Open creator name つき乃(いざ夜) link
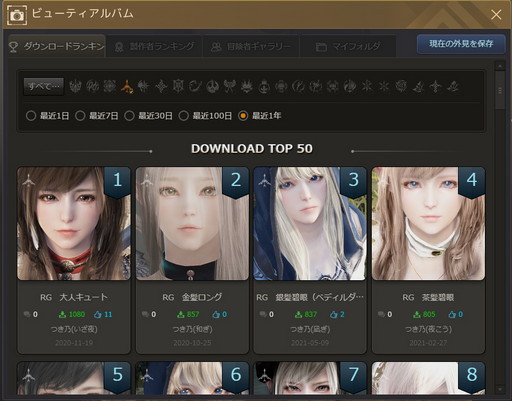The width and height of the screenshot is (512, 401). tap(74, 329)
